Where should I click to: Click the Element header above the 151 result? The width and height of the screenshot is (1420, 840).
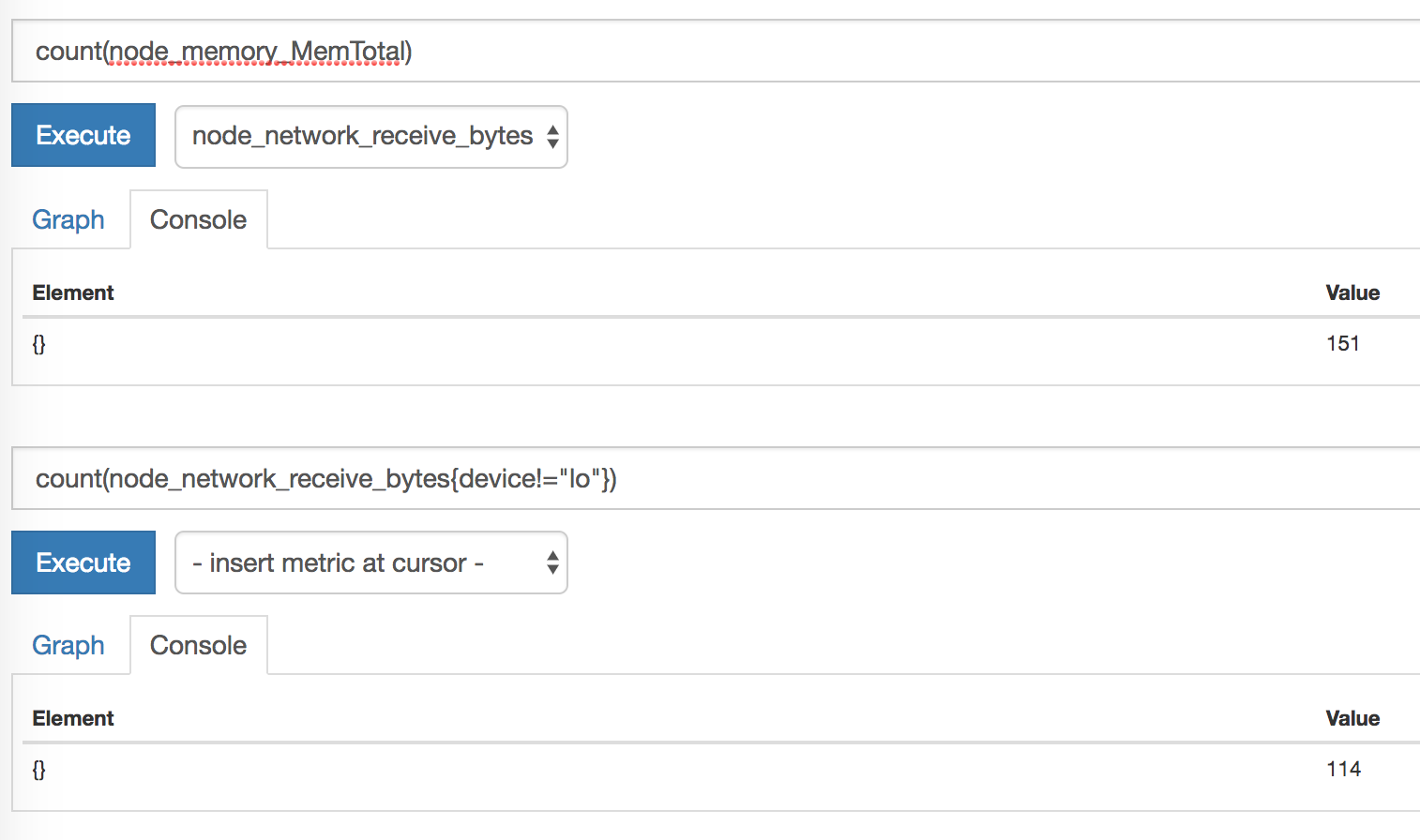pyautogui.click(x=73, y=292)
